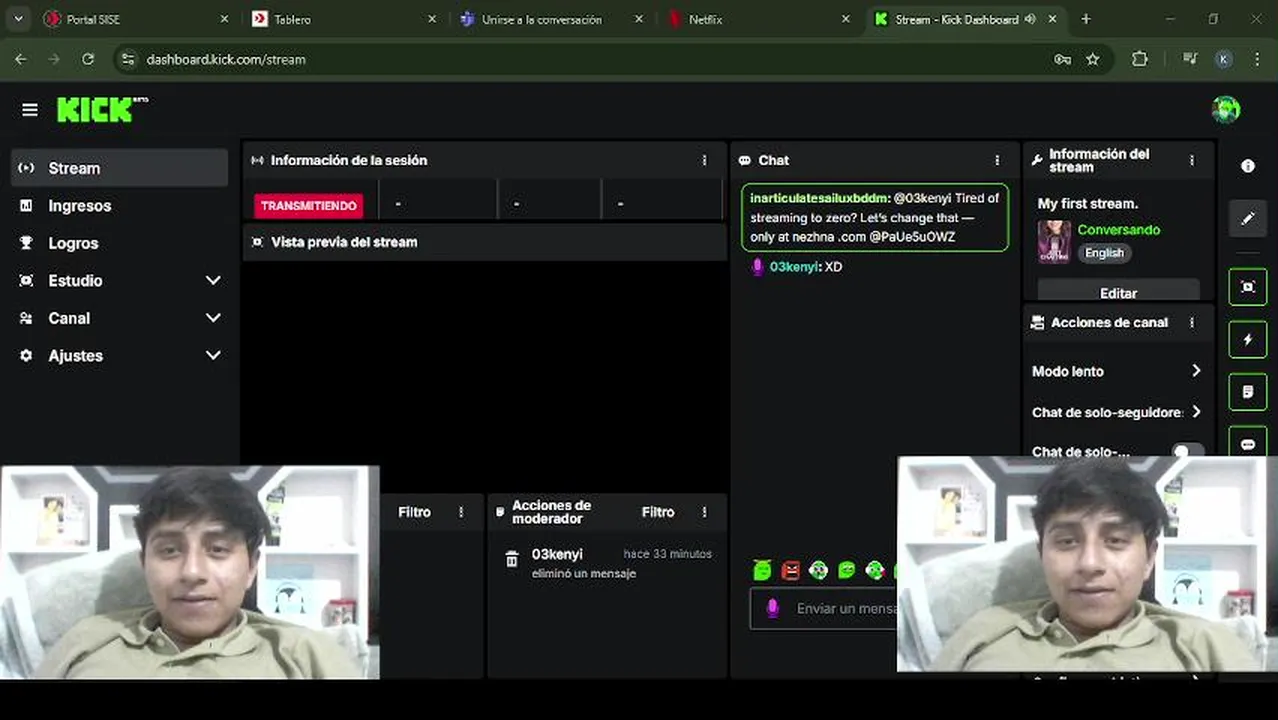Reload the dashboard page
The width and height of the screenshot is (1278, 720).
click(x=88, y=59)
